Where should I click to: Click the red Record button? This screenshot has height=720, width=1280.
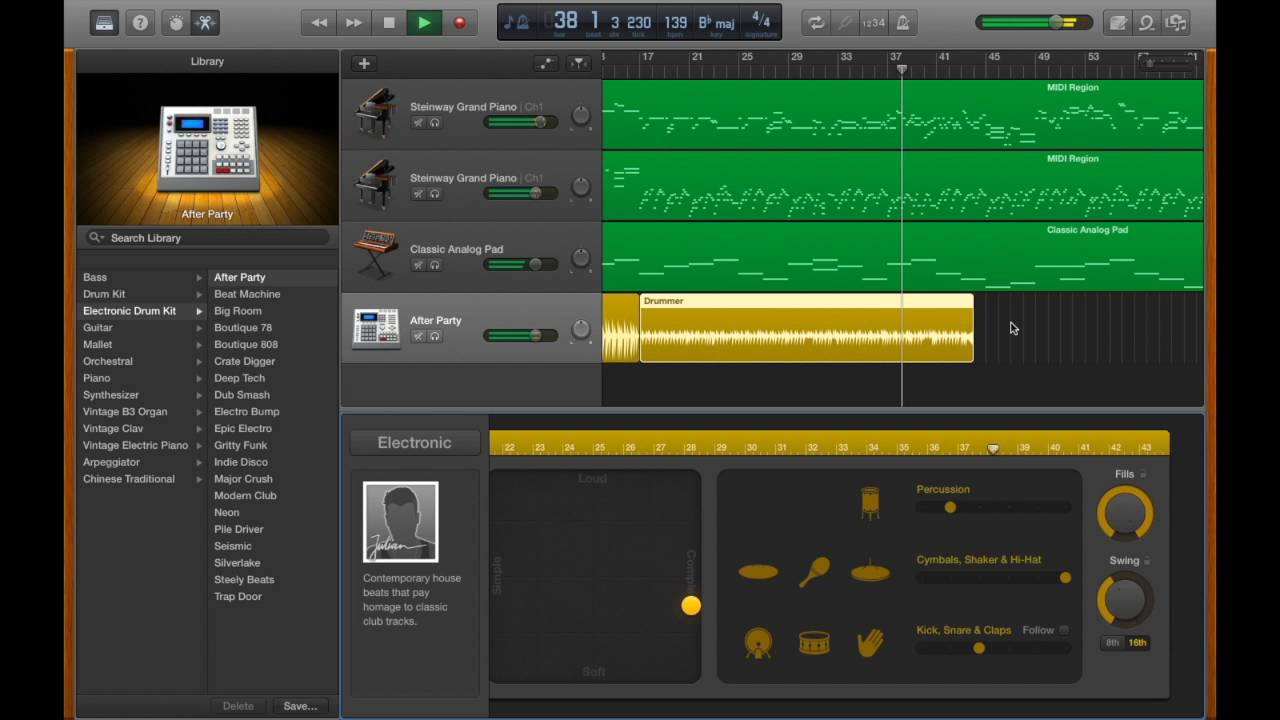point(460,22)
